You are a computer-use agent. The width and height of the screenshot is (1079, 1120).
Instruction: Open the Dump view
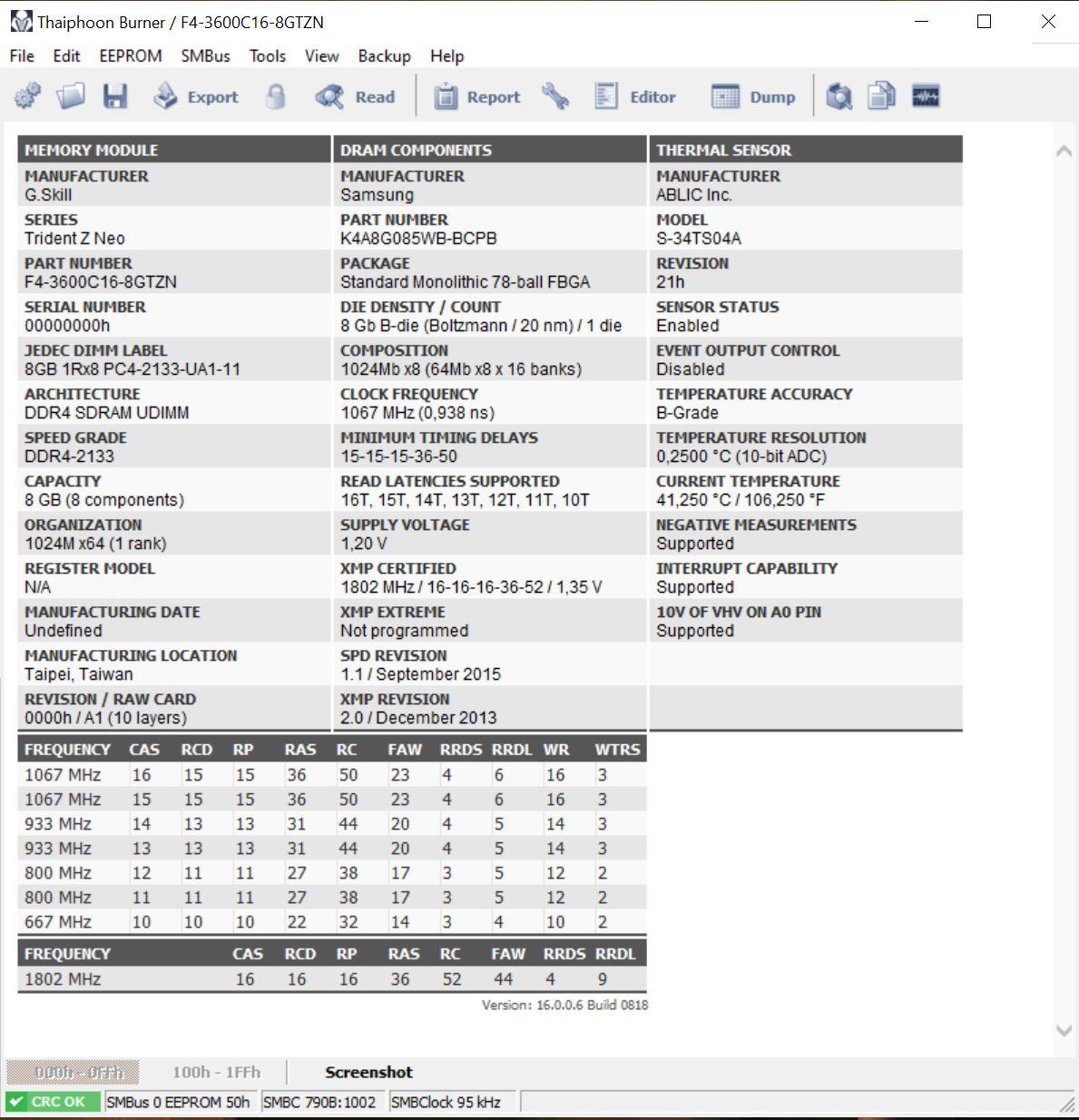(753, 96)
